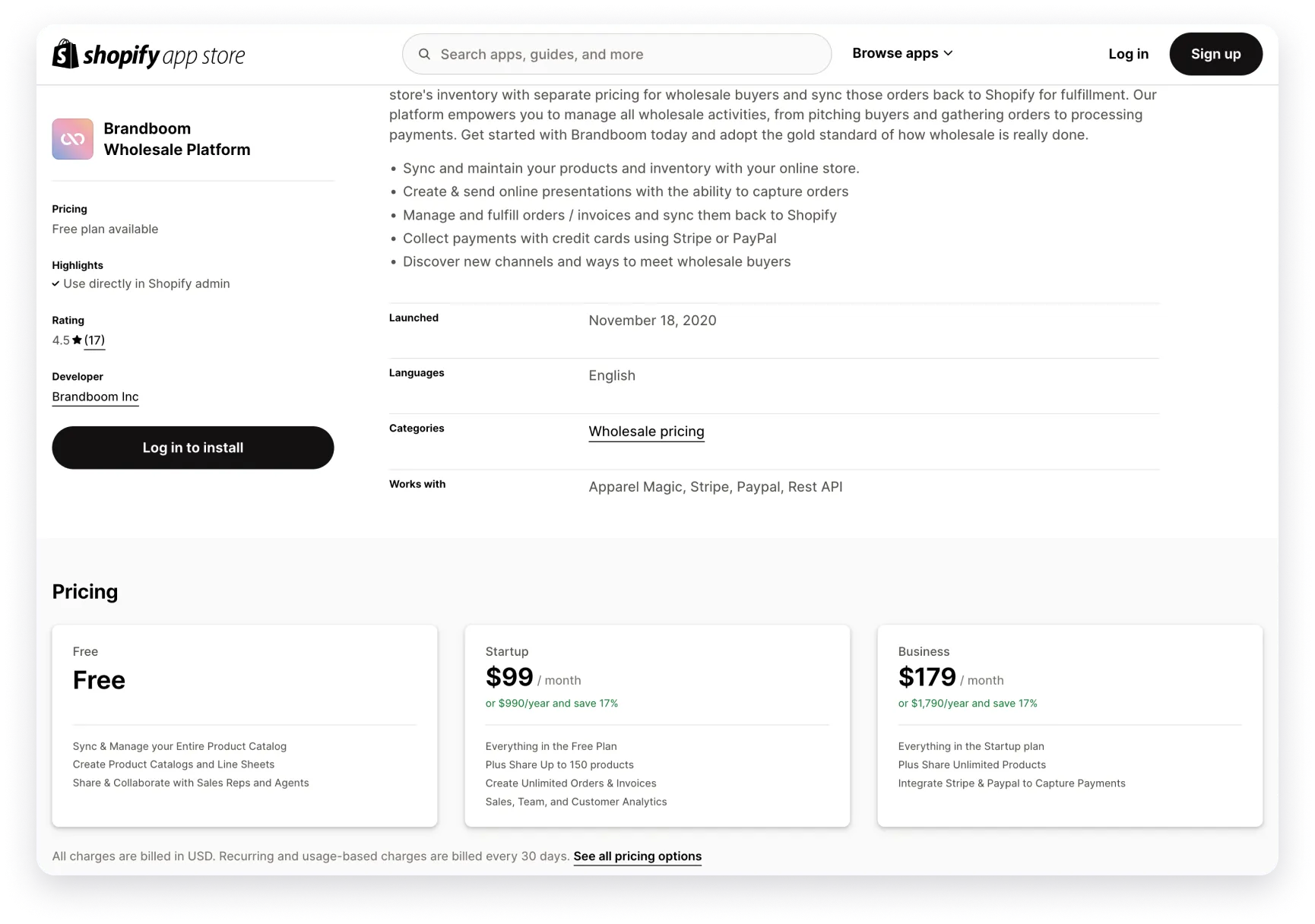Click 'Everything in the Free Plan' line
Screen dimensions: 1315x924
pyautogui.click(x=551, y=746)
